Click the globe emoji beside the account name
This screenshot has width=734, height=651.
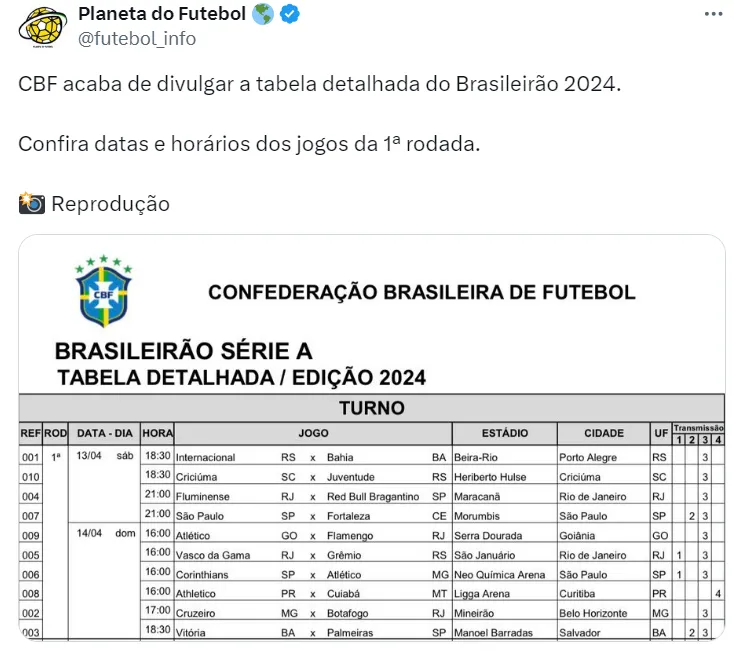[263, 15]
